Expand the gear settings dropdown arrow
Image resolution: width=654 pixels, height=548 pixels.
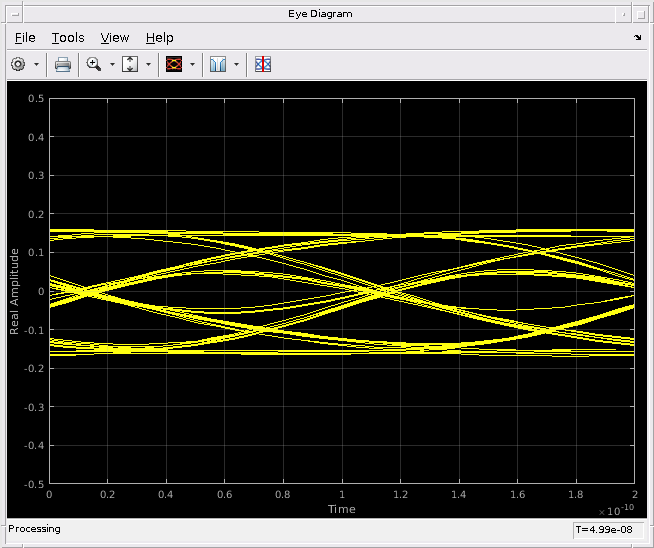[37, 64]
